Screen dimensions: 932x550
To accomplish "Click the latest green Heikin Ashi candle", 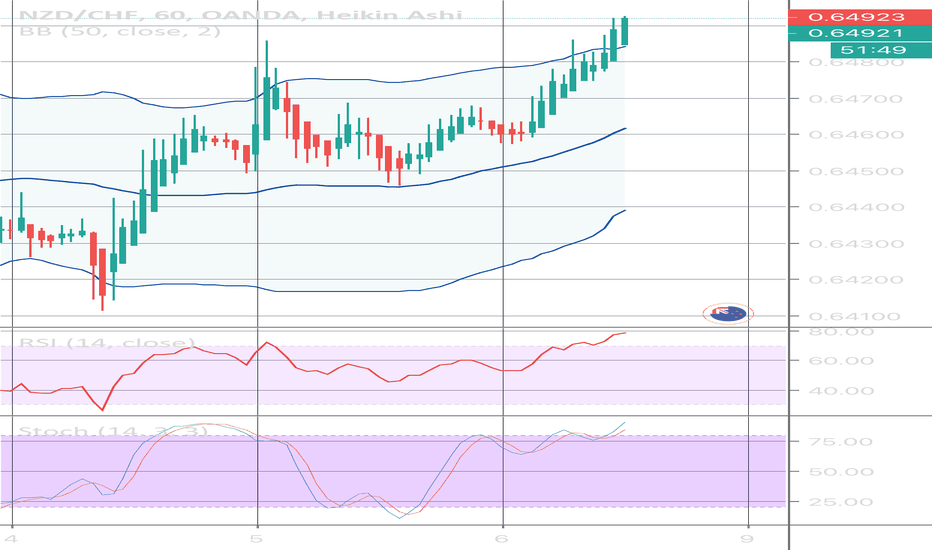I will (625, 30).
